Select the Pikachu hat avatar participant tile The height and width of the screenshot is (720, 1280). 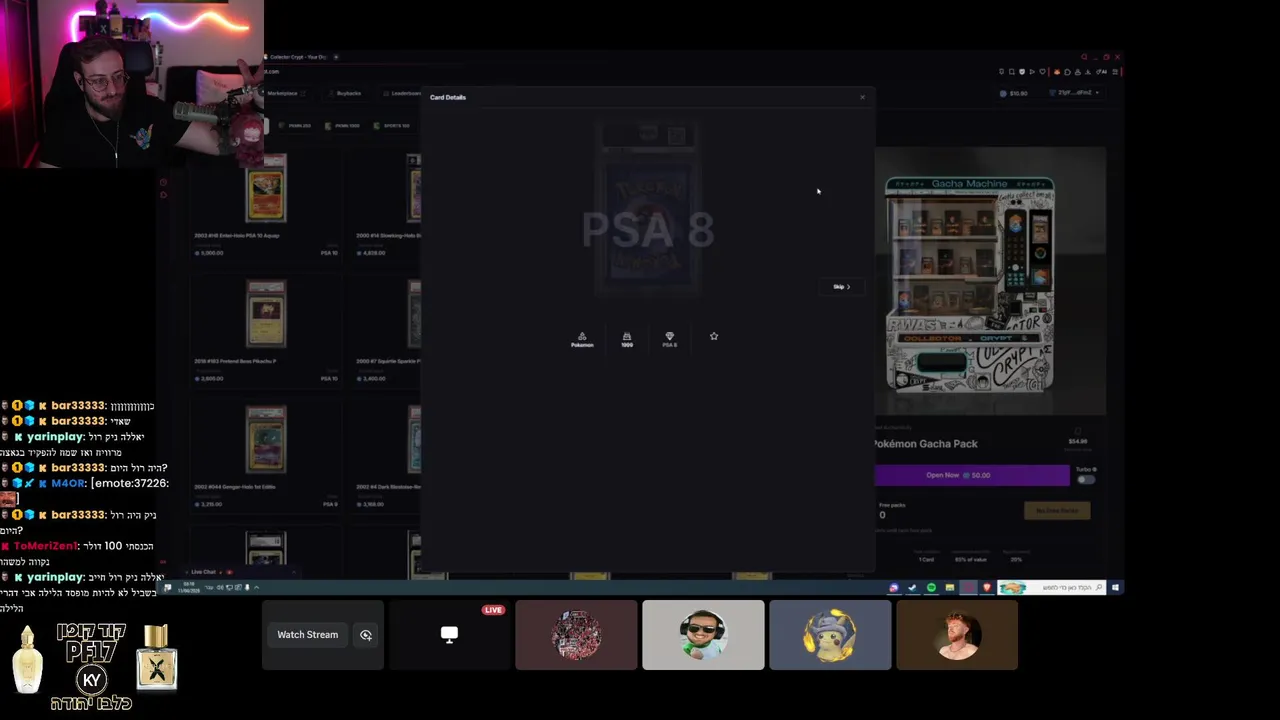(x=830, y=635)
